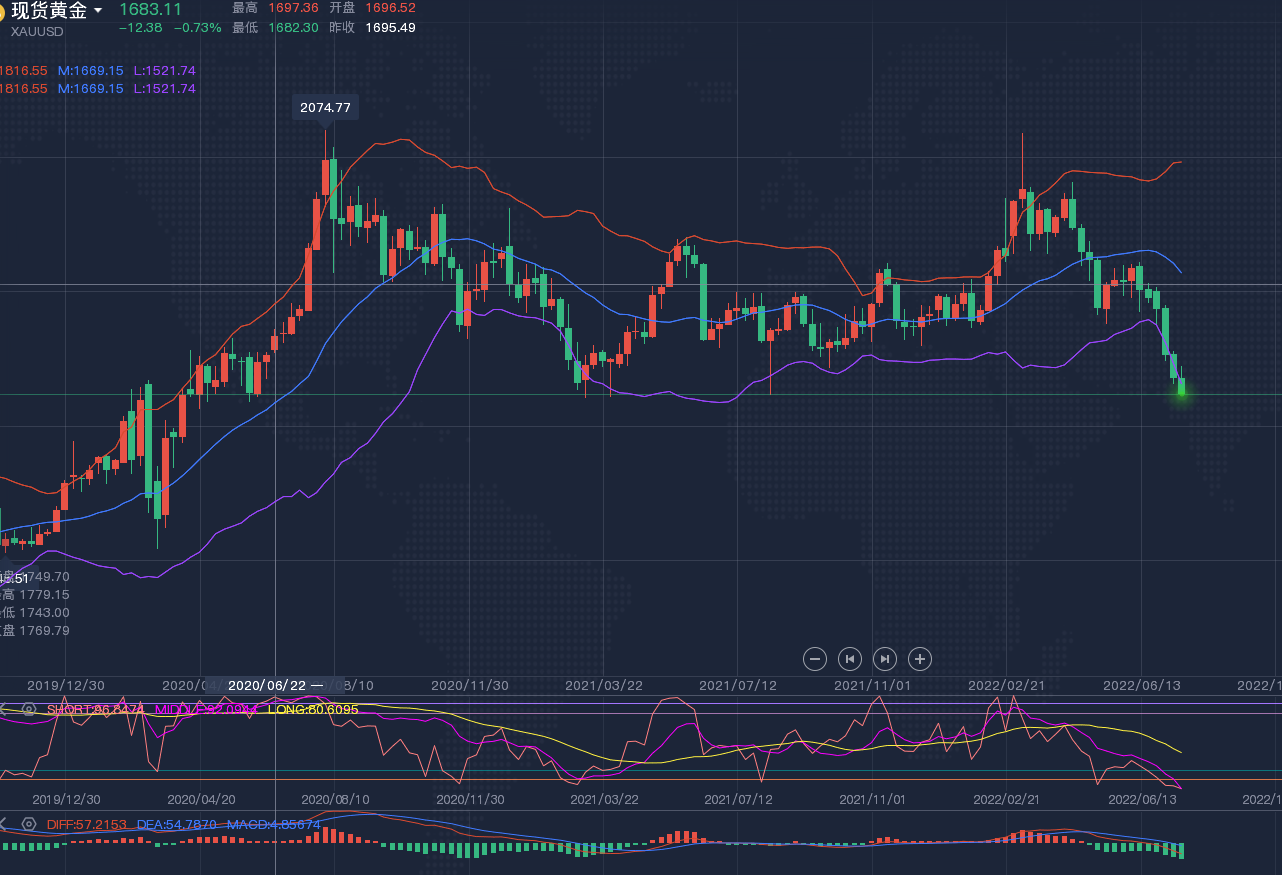Click the zoom in plus button

[920, 659]
